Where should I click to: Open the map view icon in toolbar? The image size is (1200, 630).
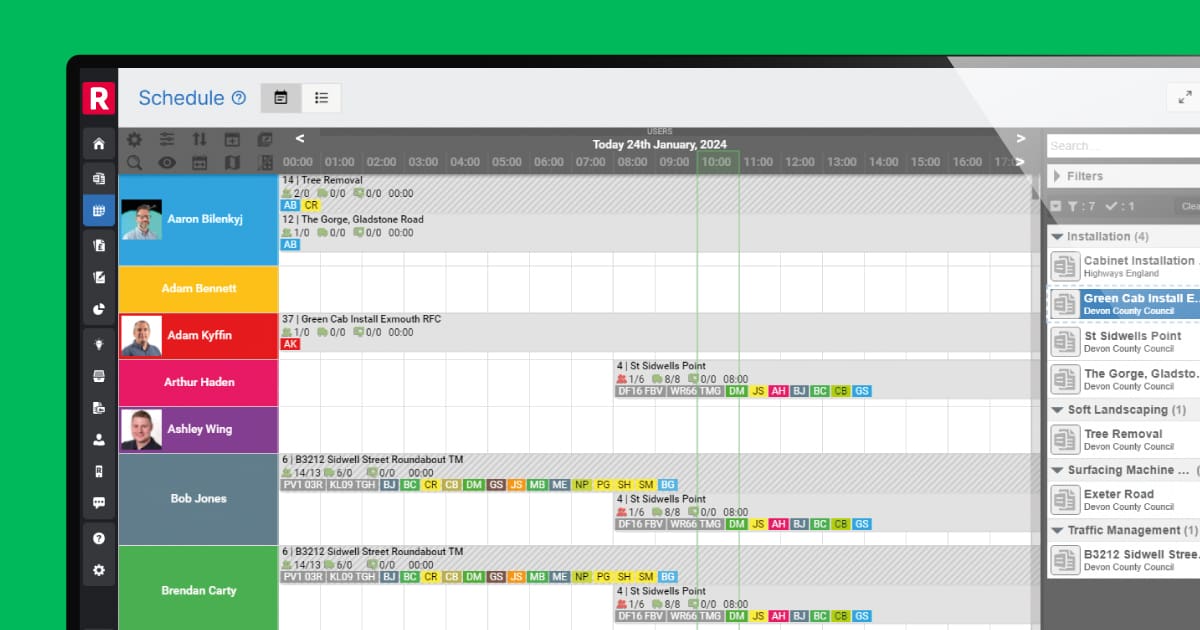[x=232, y=162]
